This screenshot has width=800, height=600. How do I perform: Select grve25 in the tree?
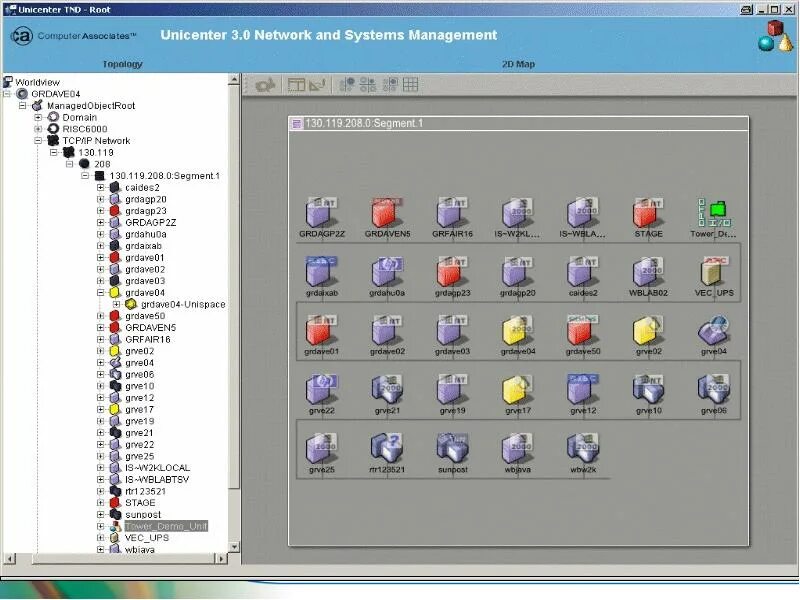(140, 457)
